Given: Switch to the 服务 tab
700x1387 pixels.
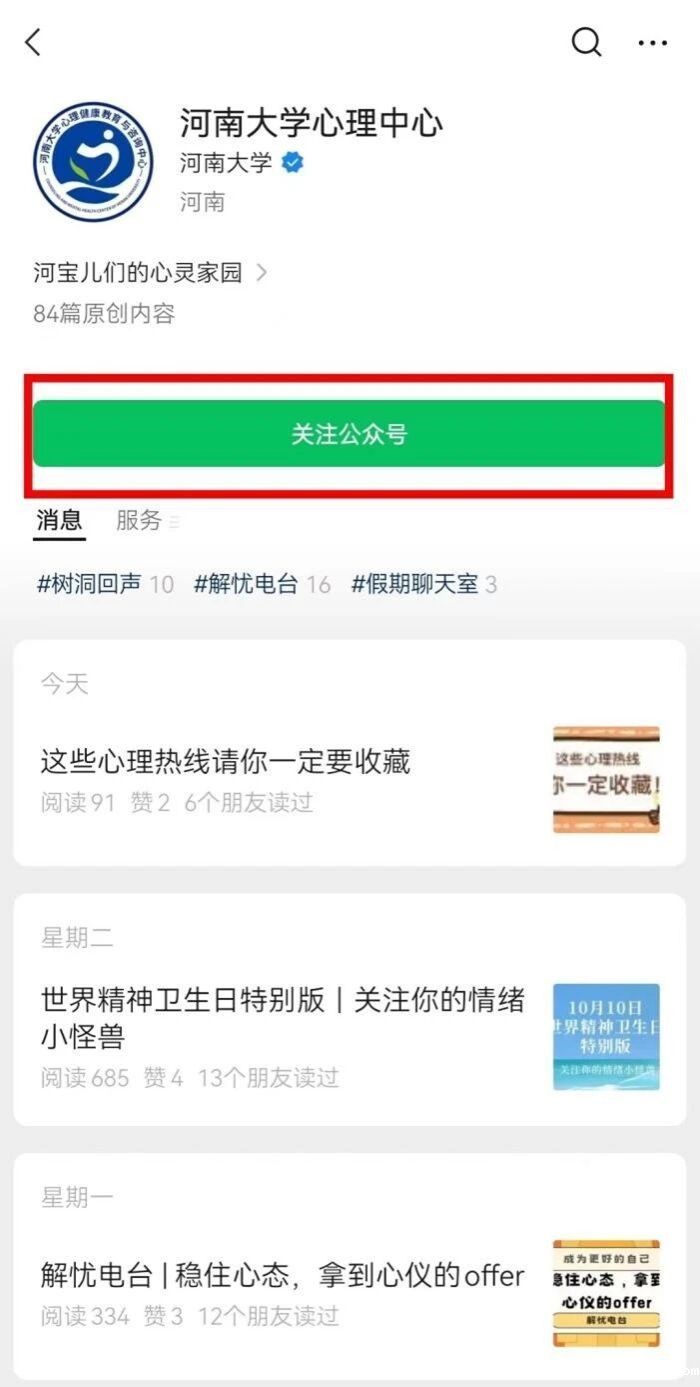Looking at the screenshot, I should pos(138,520).
